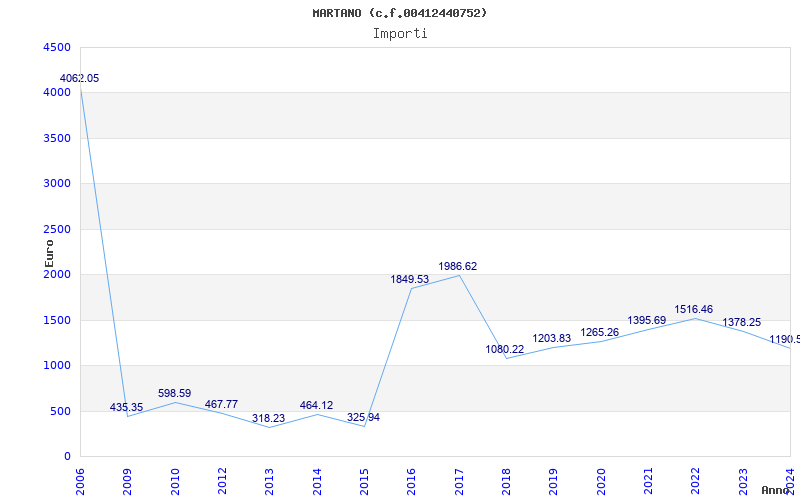800x500 pixels.
Task: Click the x-axis year 2015
Action: click(x=364, y=482)
